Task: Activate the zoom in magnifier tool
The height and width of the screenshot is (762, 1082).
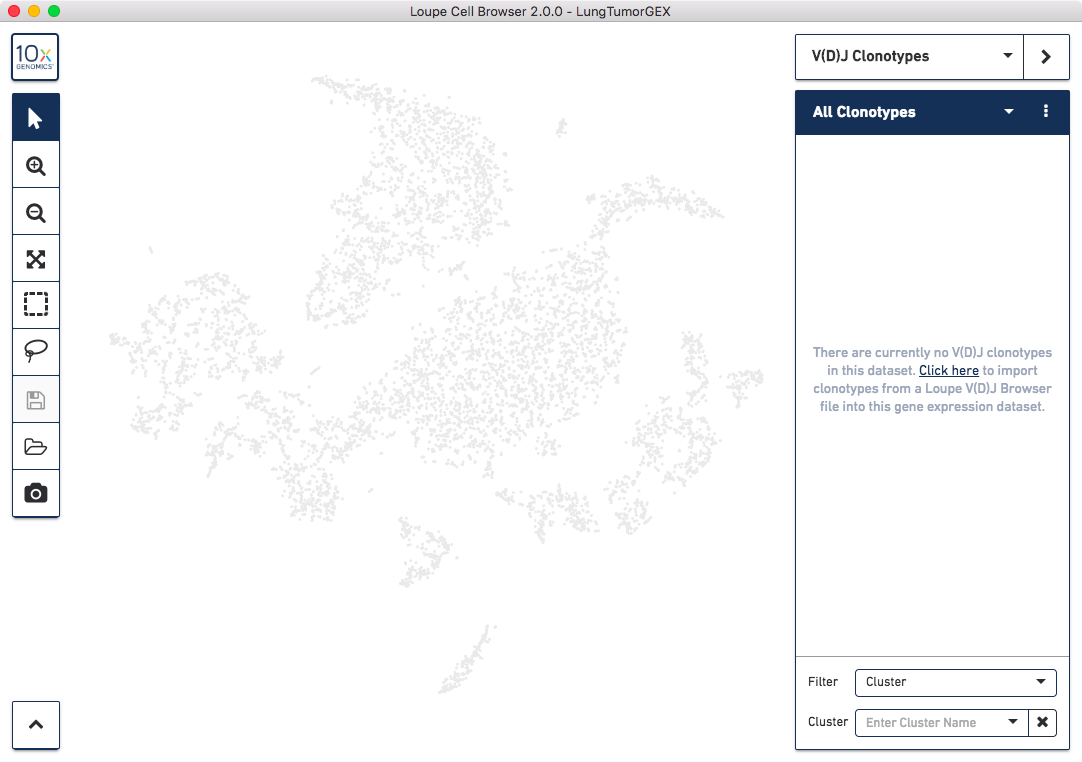Action: [36, 166]
